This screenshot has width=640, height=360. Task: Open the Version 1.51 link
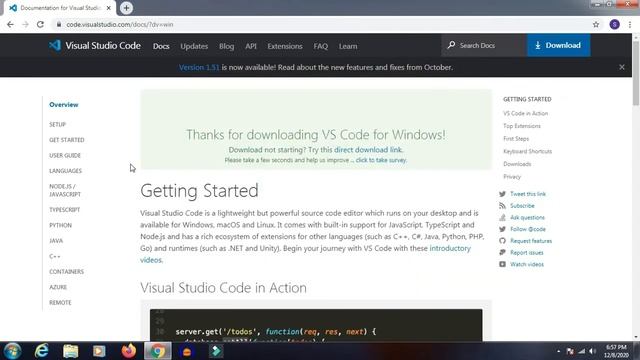199,67
